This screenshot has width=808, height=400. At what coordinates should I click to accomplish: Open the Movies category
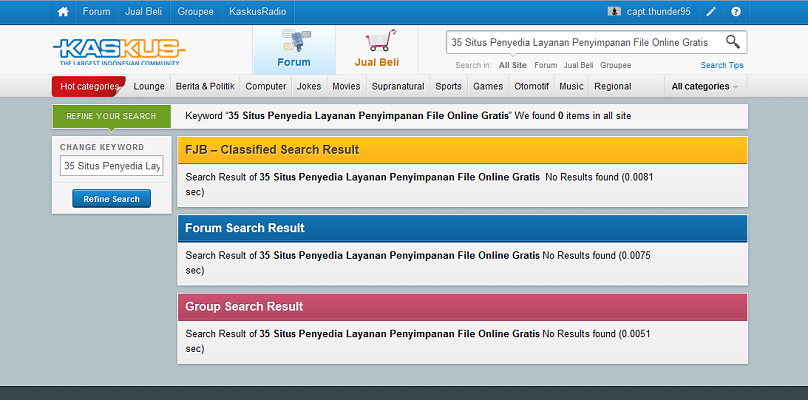click(x=346, y=87)
